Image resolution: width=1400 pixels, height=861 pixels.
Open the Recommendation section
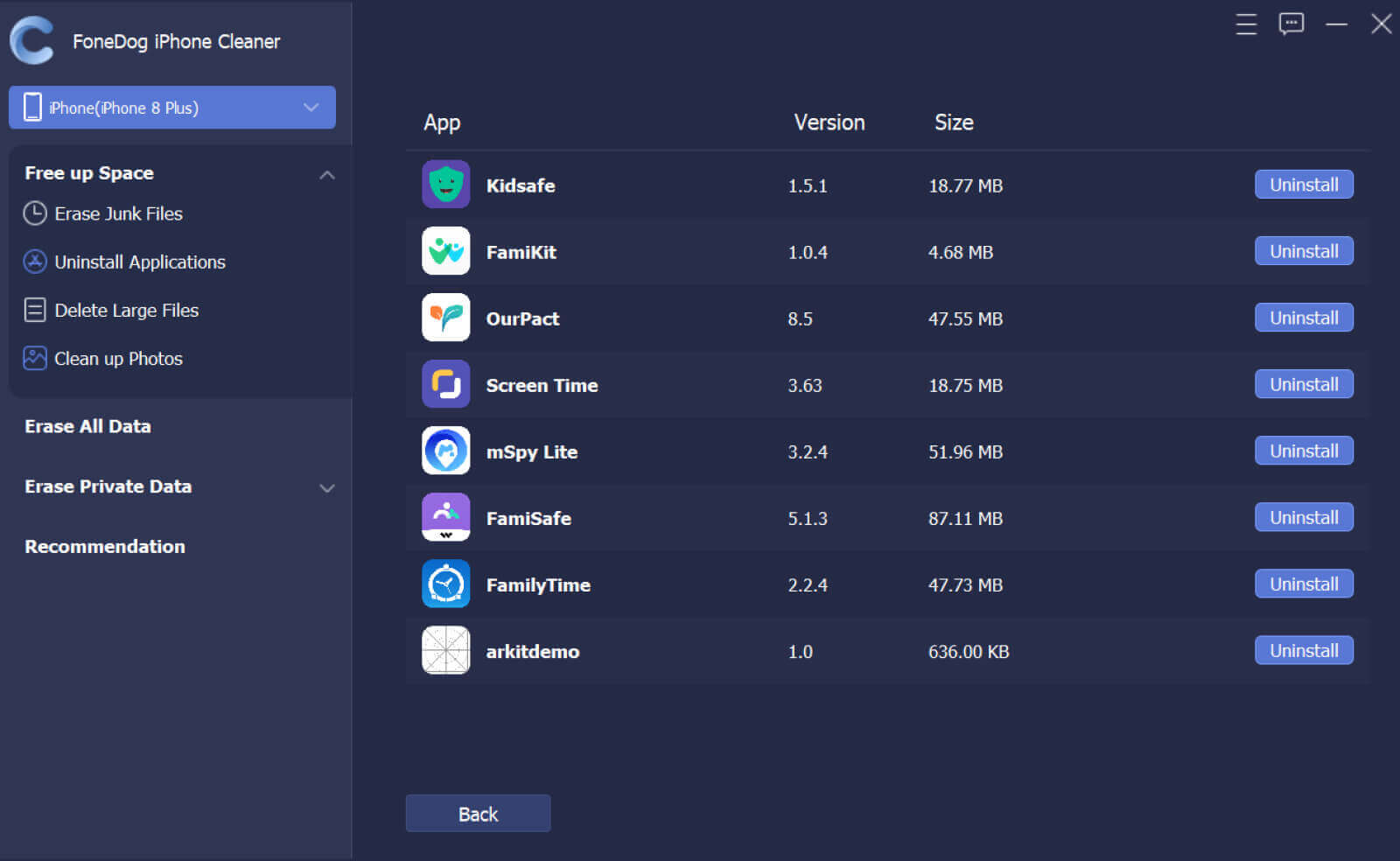point(105,546)
